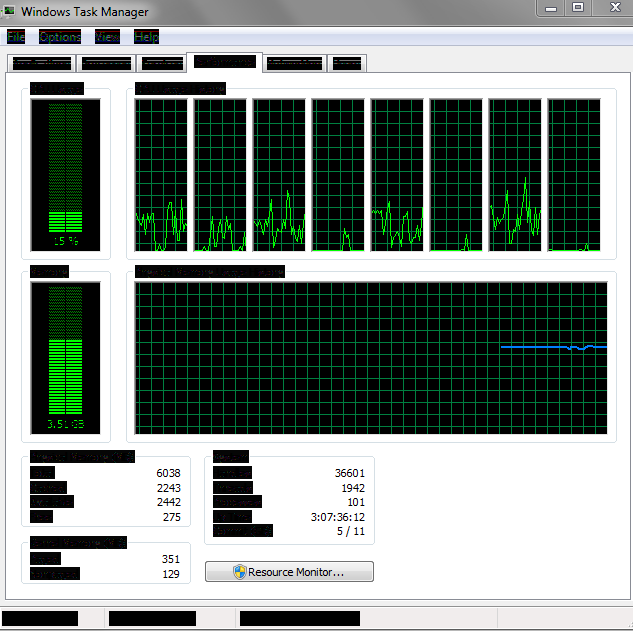Click the CPU usage gauge showing 15 %
Viewport: 633px width, 631px height.
(x=65, y=175)
